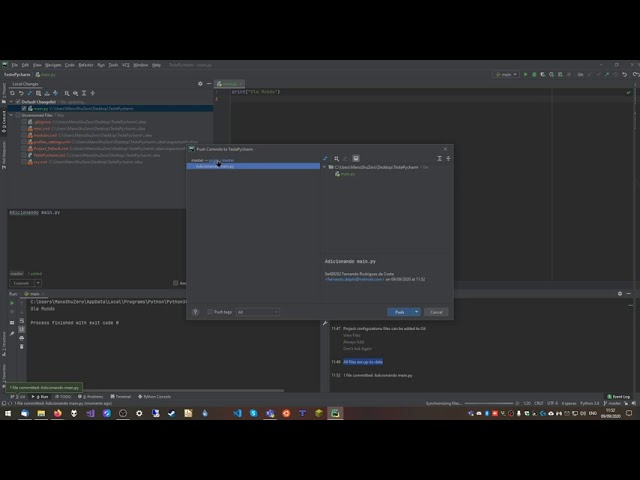The height and width of the screenshot is (480, 640).
Task: Uncheck the main.py file checkbox
Action: click(24, 109)
